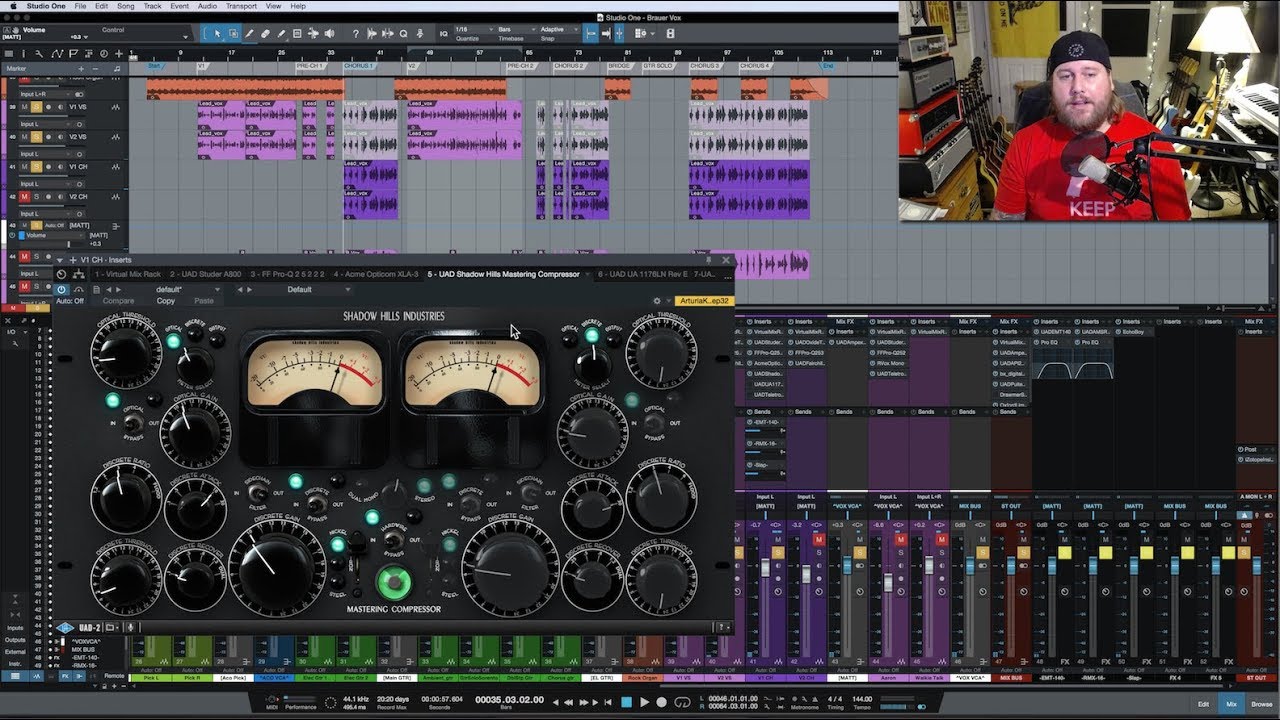Screen dimensions: 1280x720
Task: Toggle the Autoscroll icon in toolbar
Action: pyautogui.click(x=607, y=34)
